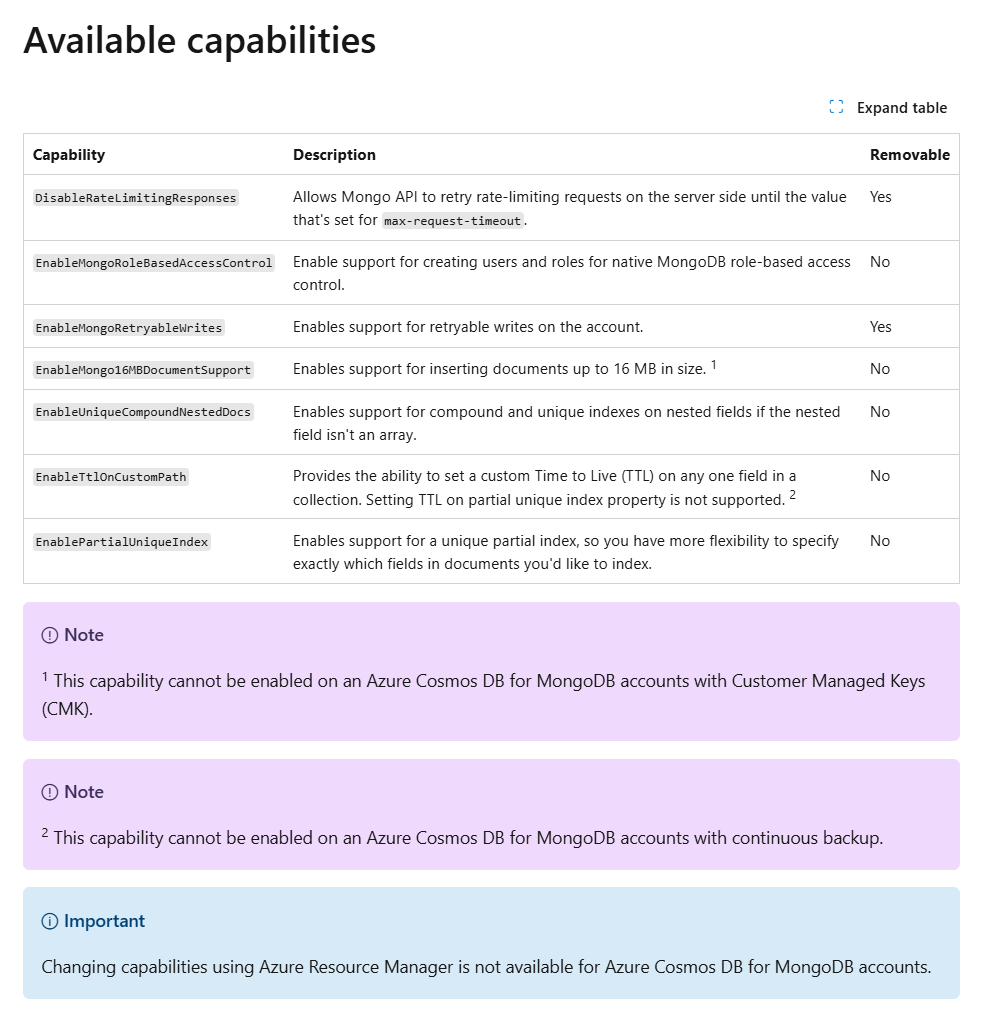The height and width of the screenshot is (1012, 990).
Task: Click the EnableTtlOnCustomPath capability cell
Action: (x=110, y=476)
